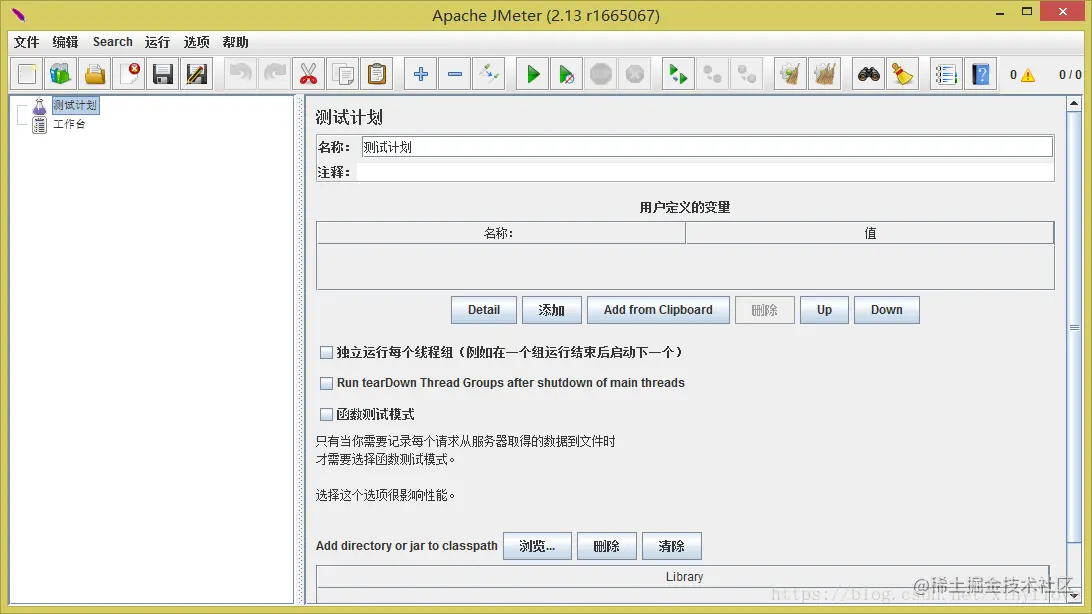
Task: Open the 选项 menu
Action: (x=196, y=42)
